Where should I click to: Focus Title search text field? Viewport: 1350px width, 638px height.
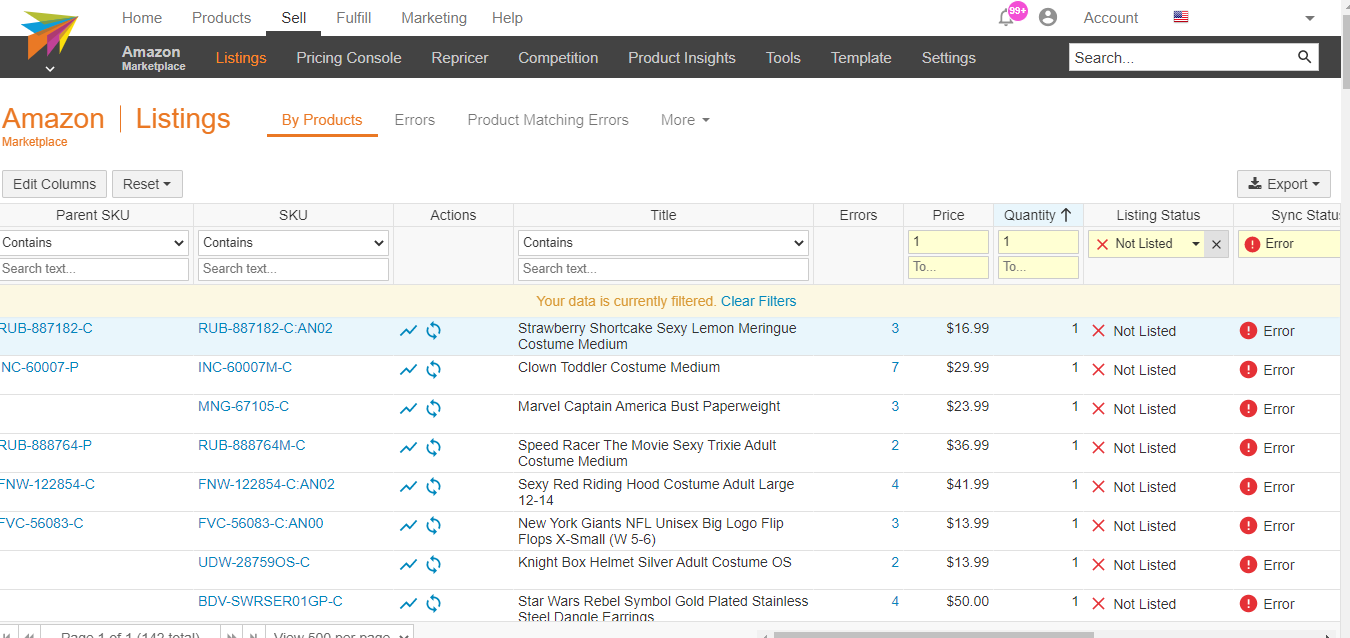pos(663,269)
